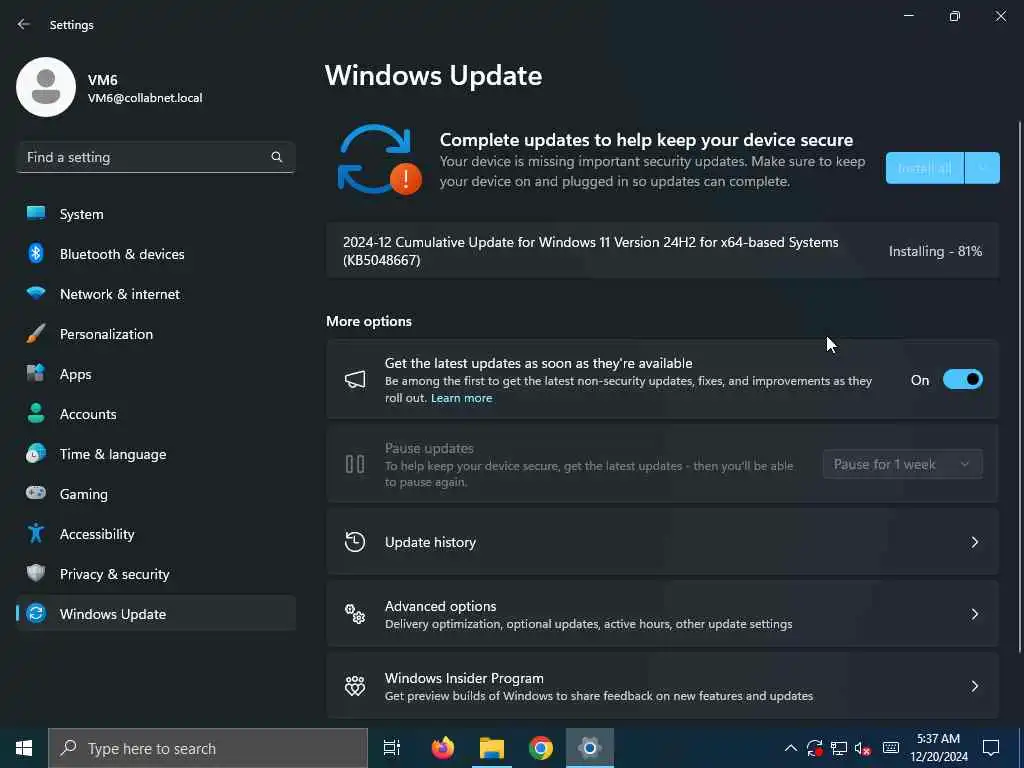
Task: Open the network tray icon
Action: coord(839,748)
